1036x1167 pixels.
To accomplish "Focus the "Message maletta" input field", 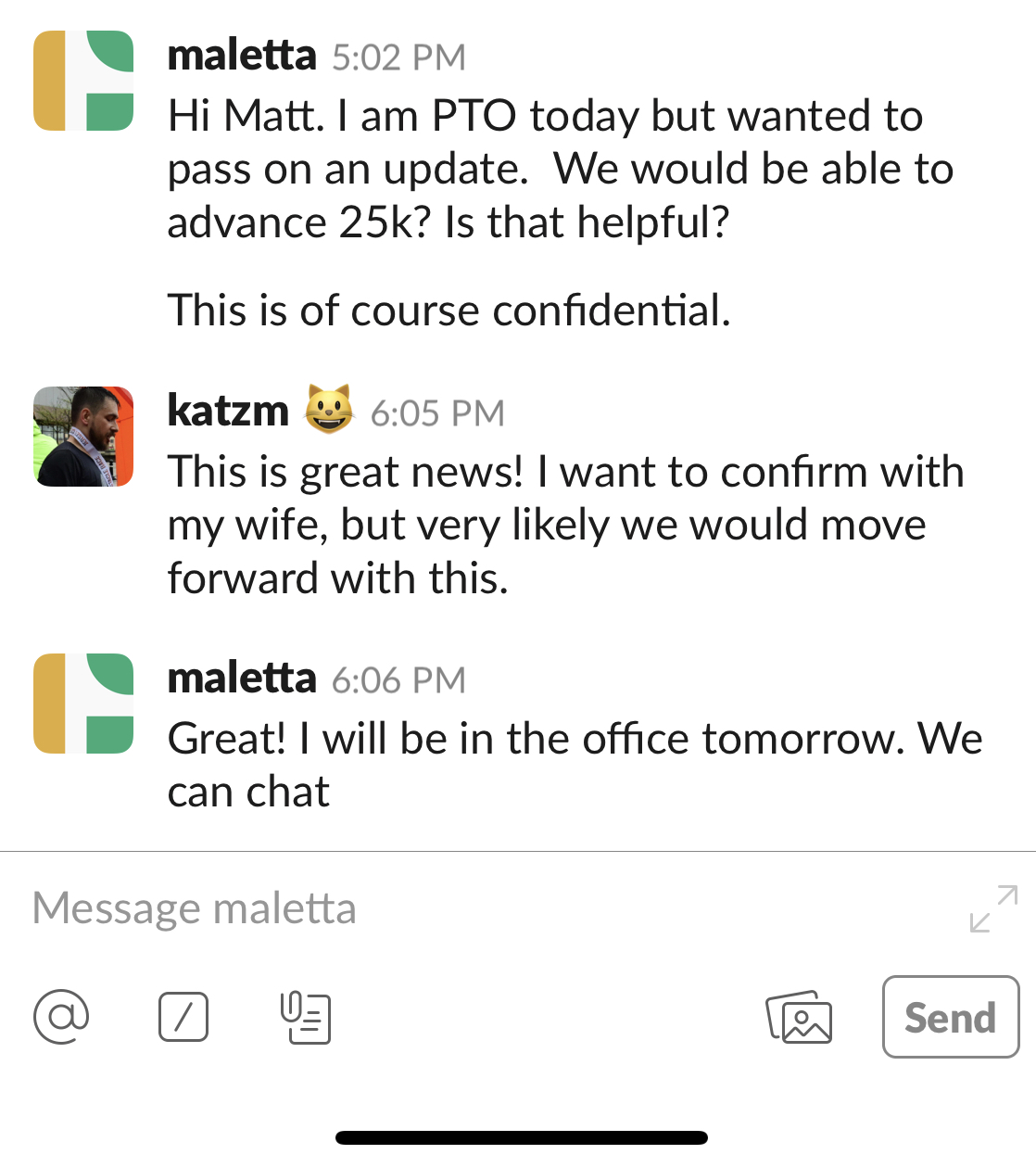I will click(463, 908).
